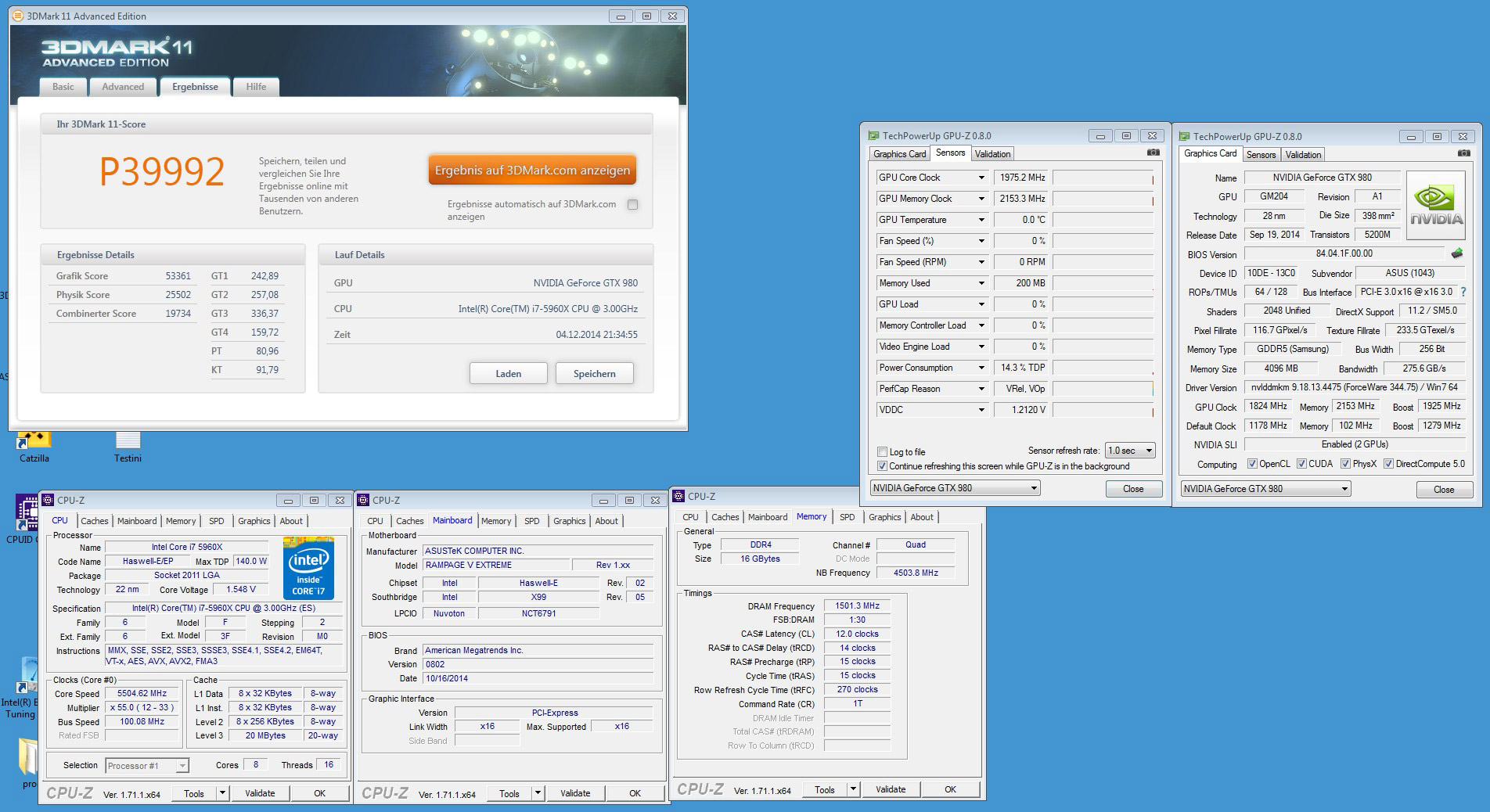Open the SPD tab in CPU-Z Memory window
Image resolution: width=1490 pixels, height=812 pixels.
[847, 517]
